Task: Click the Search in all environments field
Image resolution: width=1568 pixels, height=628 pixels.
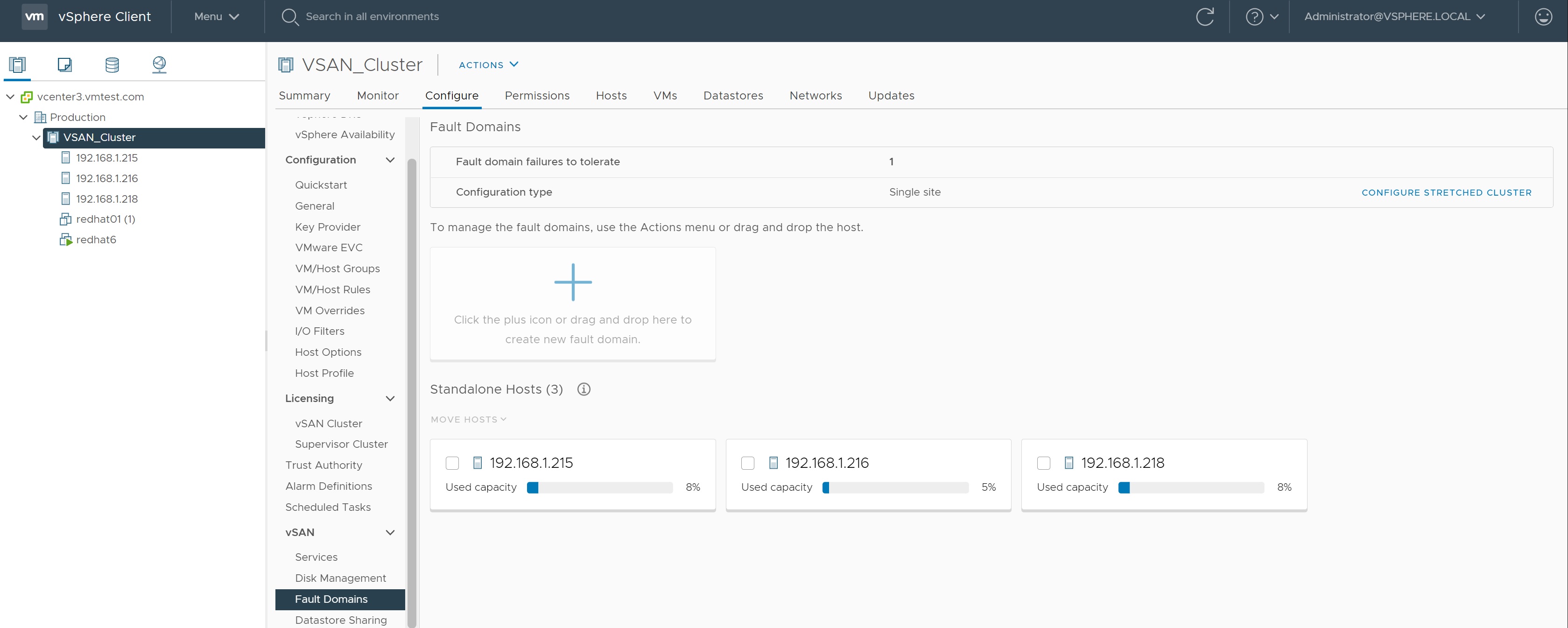Action: click(372, 16)
